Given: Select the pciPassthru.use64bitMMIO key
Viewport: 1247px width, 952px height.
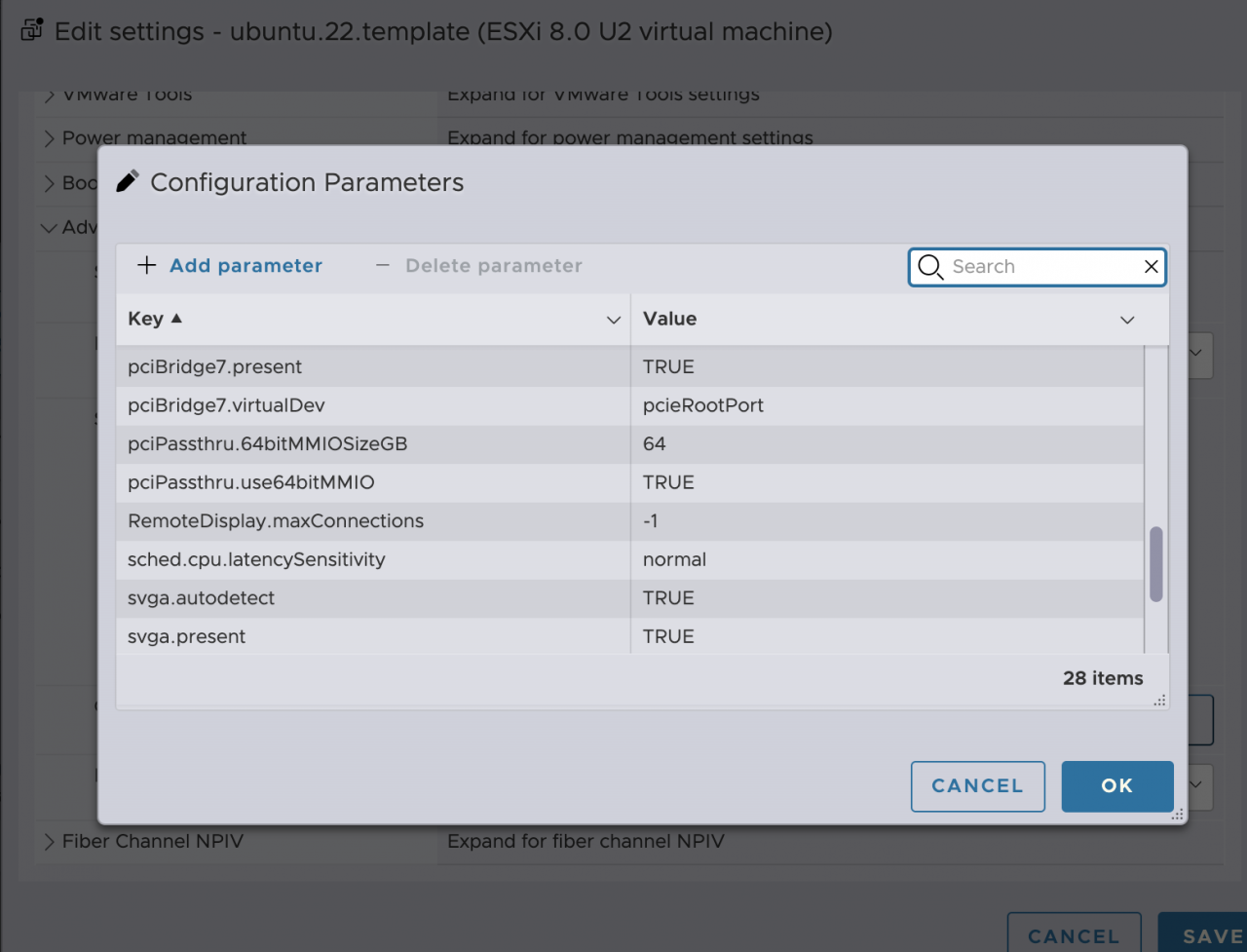Looking at the screenshot, I should point(250,481).
